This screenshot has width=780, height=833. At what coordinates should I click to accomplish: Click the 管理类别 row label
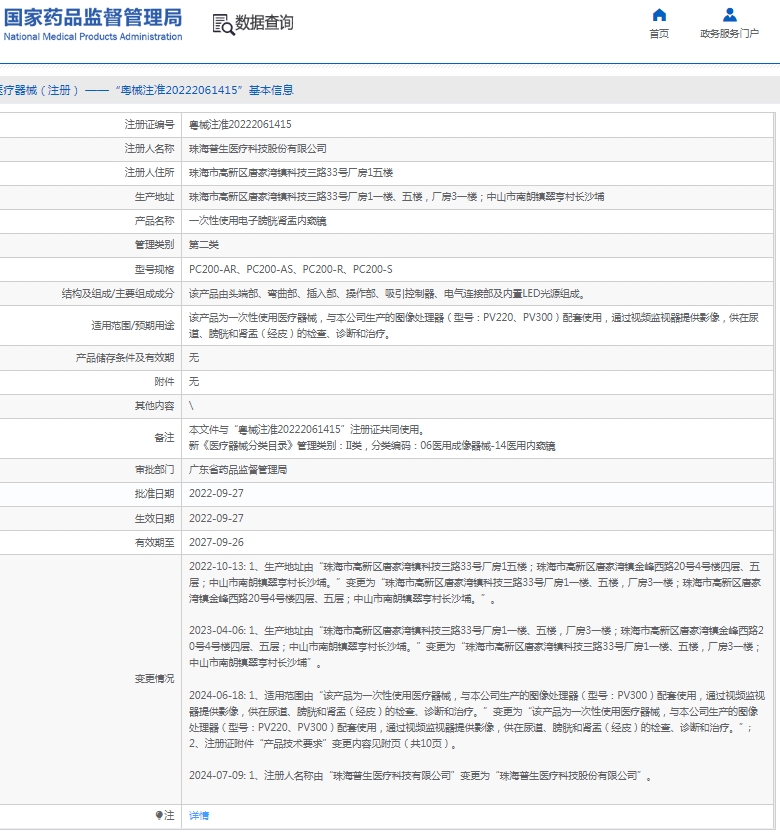[x=154, y=245]
